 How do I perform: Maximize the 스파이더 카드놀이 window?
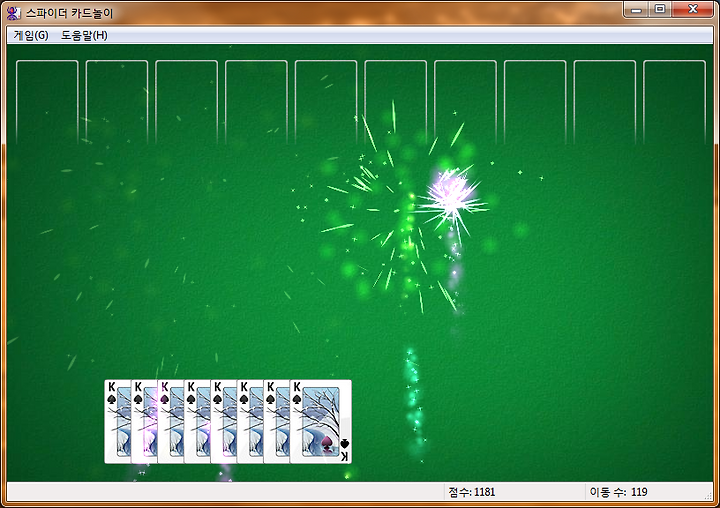coord(660,10)
